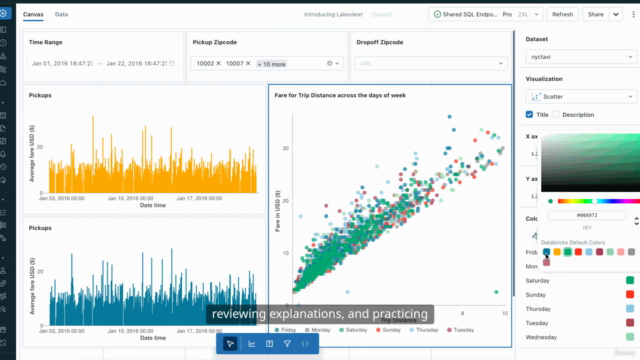640x360 pixels.
Task: Open Tuesday's color swatch
Action: (630, 322)
